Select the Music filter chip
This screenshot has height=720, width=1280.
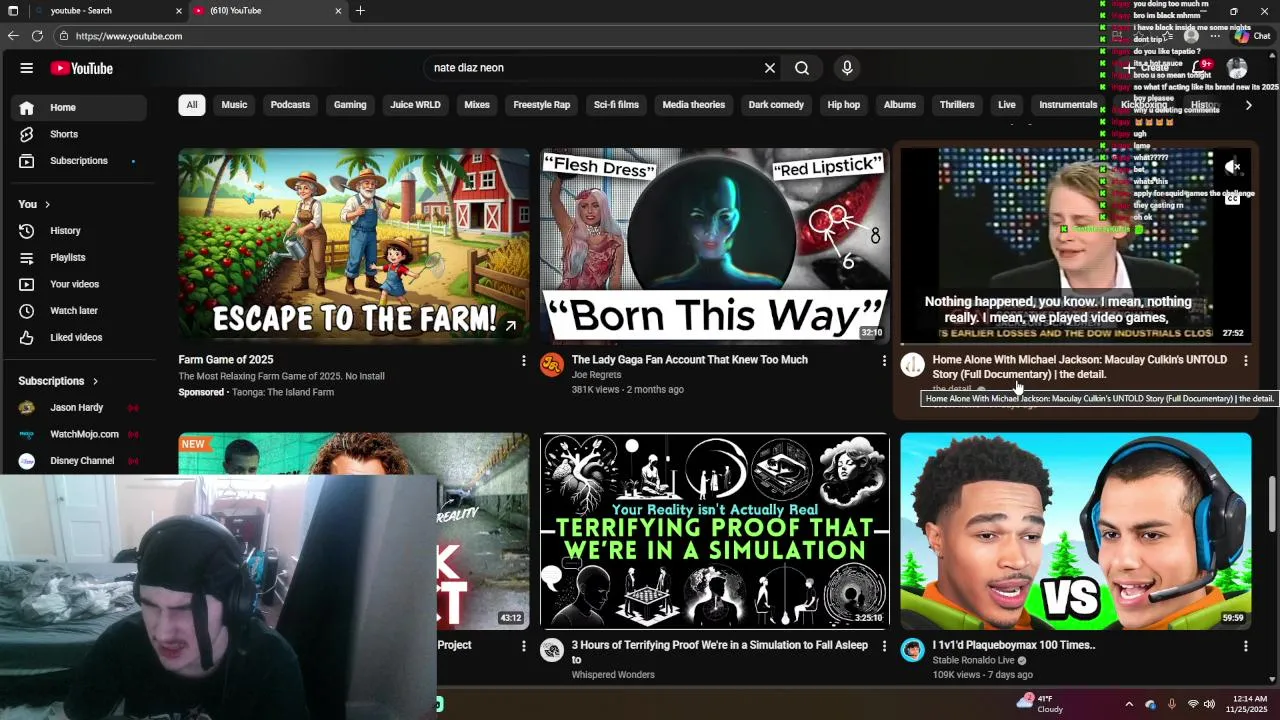[234, 105]
